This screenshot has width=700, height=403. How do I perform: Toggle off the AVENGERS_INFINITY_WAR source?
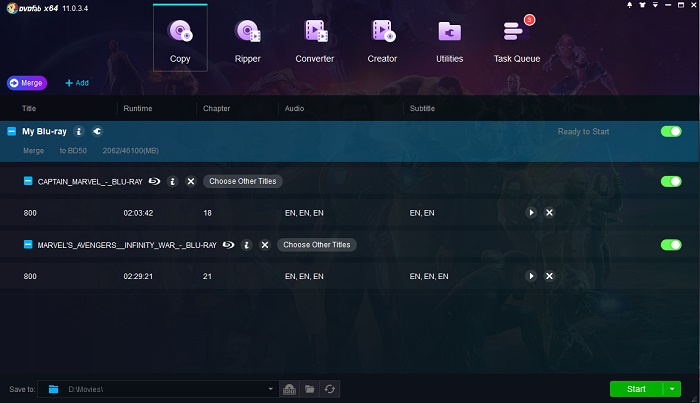coord(671,245)
